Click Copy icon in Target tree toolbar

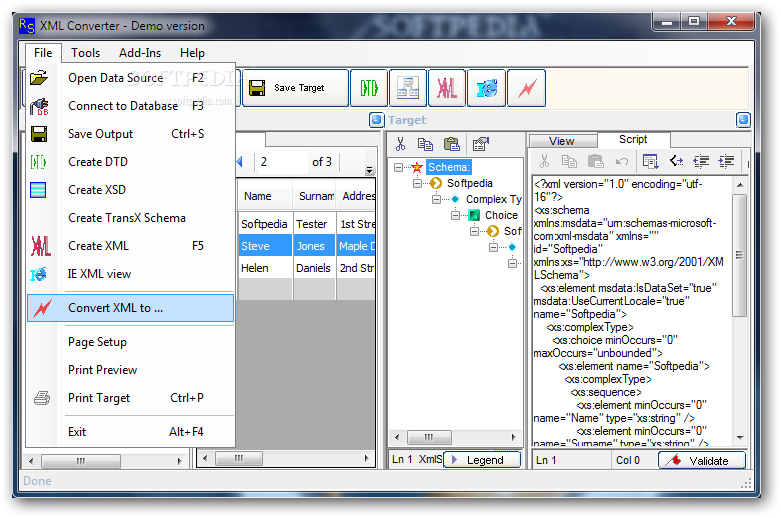coord(425,144)
